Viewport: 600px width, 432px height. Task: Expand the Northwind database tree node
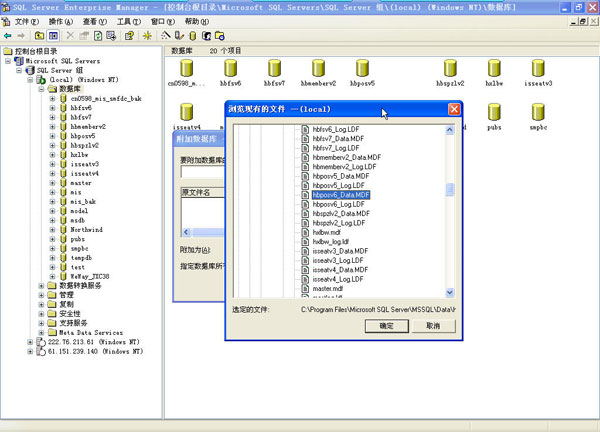pyautogui.click(x=52, y=230)
